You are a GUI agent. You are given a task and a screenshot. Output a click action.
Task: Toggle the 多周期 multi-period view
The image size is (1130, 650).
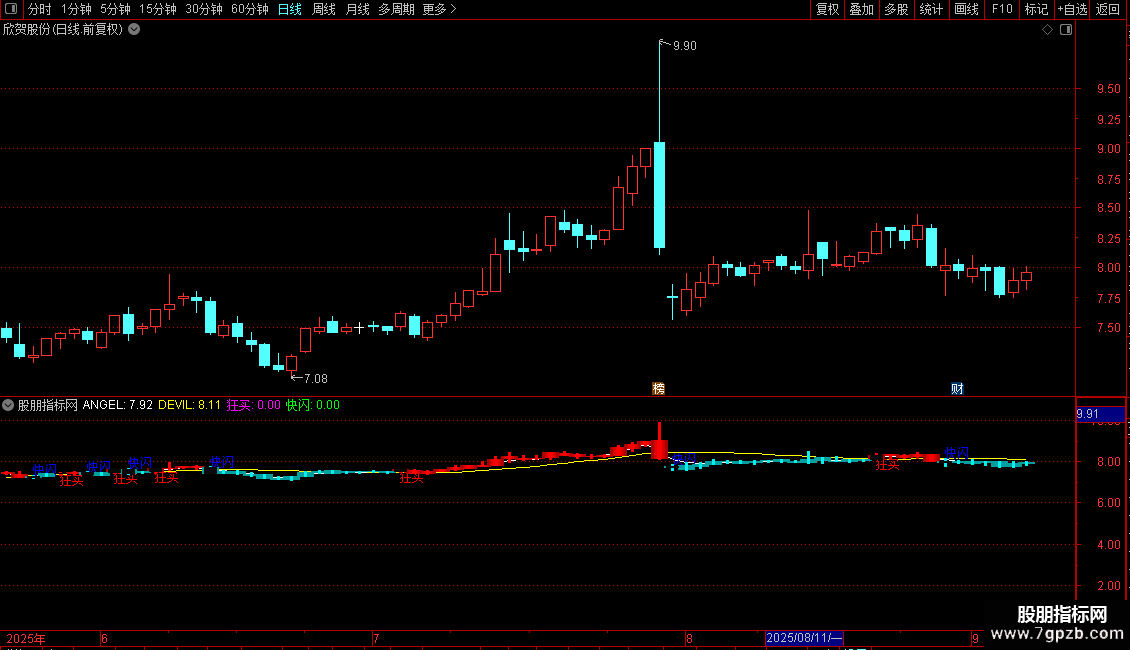[x=396, y=9]
